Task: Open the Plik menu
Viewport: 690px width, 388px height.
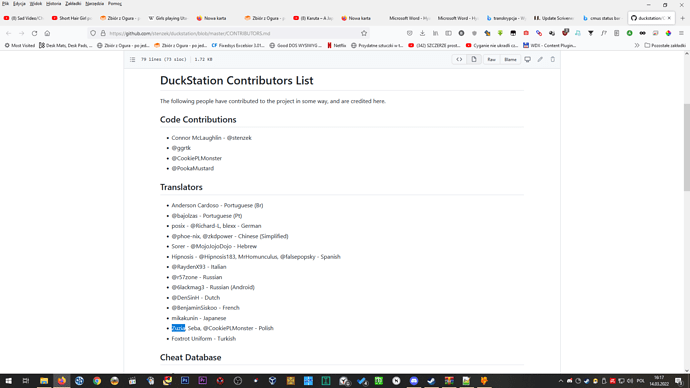Action: (x=5, y=4)
